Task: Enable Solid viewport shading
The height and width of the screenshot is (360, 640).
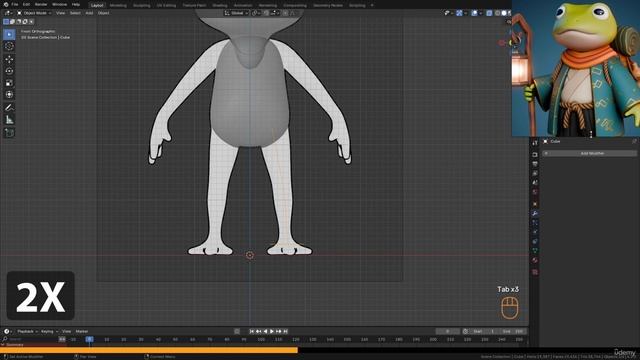Action: pos(504,13)
